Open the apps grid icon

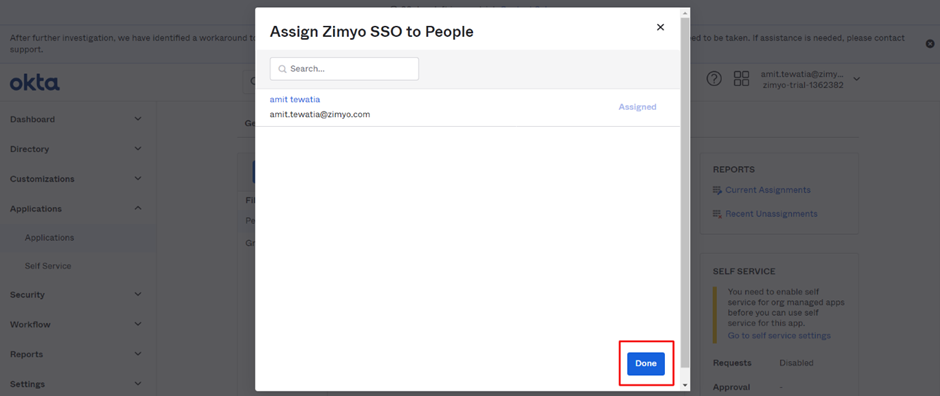[742, 78]
